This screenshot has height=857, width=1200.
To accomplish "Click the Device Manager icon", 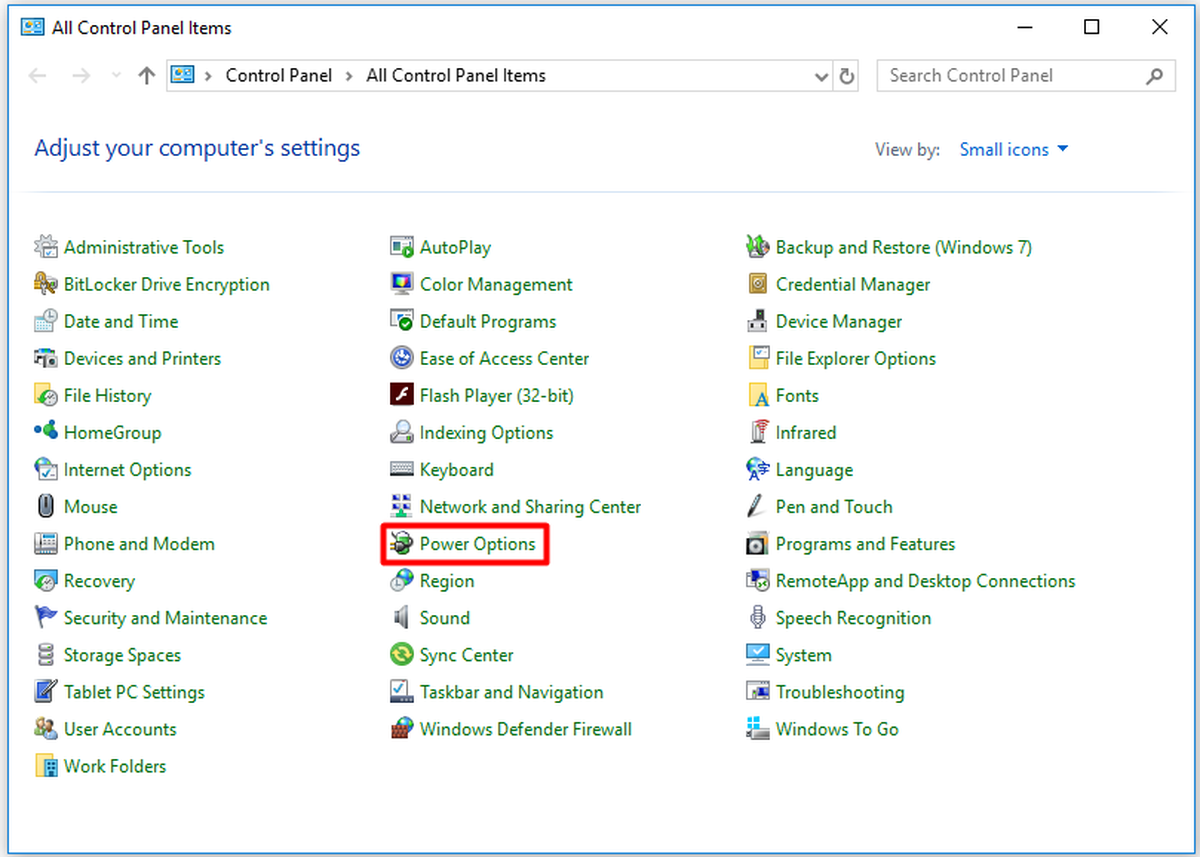I will [757, 321].
